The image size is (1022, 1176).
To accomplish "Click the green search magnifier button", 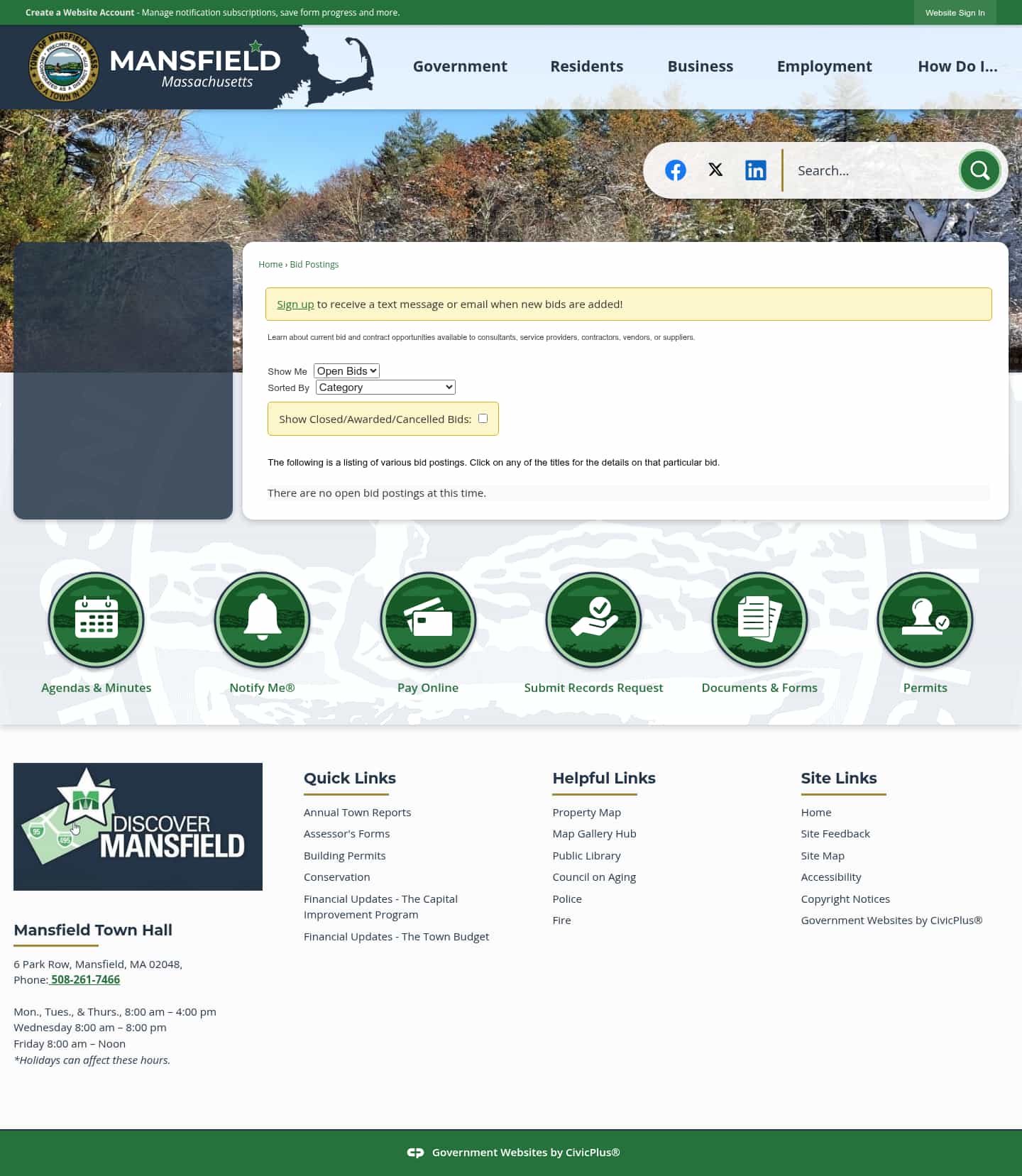I will 979,170.
